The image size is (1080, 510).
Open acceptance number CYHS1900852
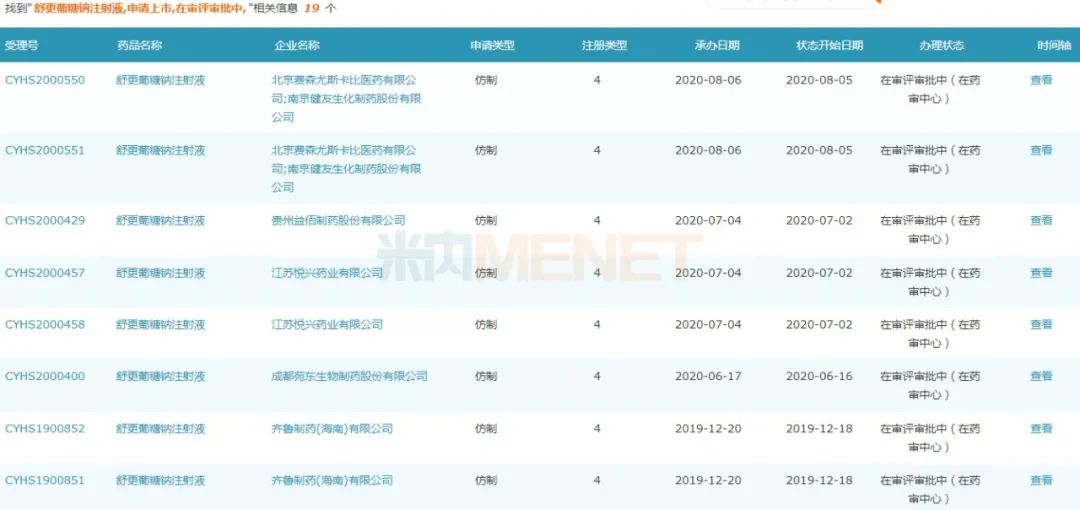pos(45,429)
